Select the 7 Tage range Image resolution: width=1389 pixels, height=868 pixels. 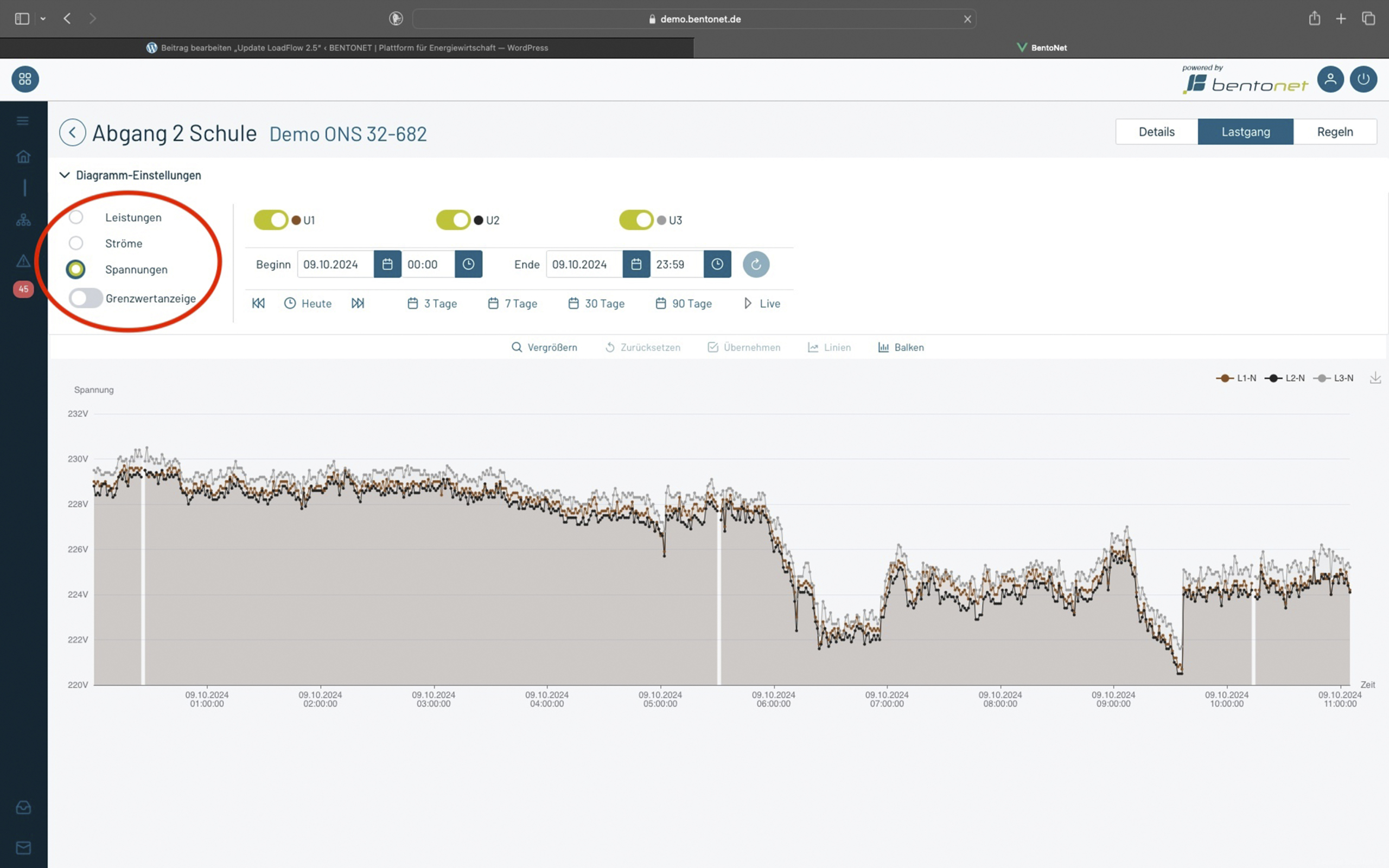pyautogui.click(x=513, y=303)
